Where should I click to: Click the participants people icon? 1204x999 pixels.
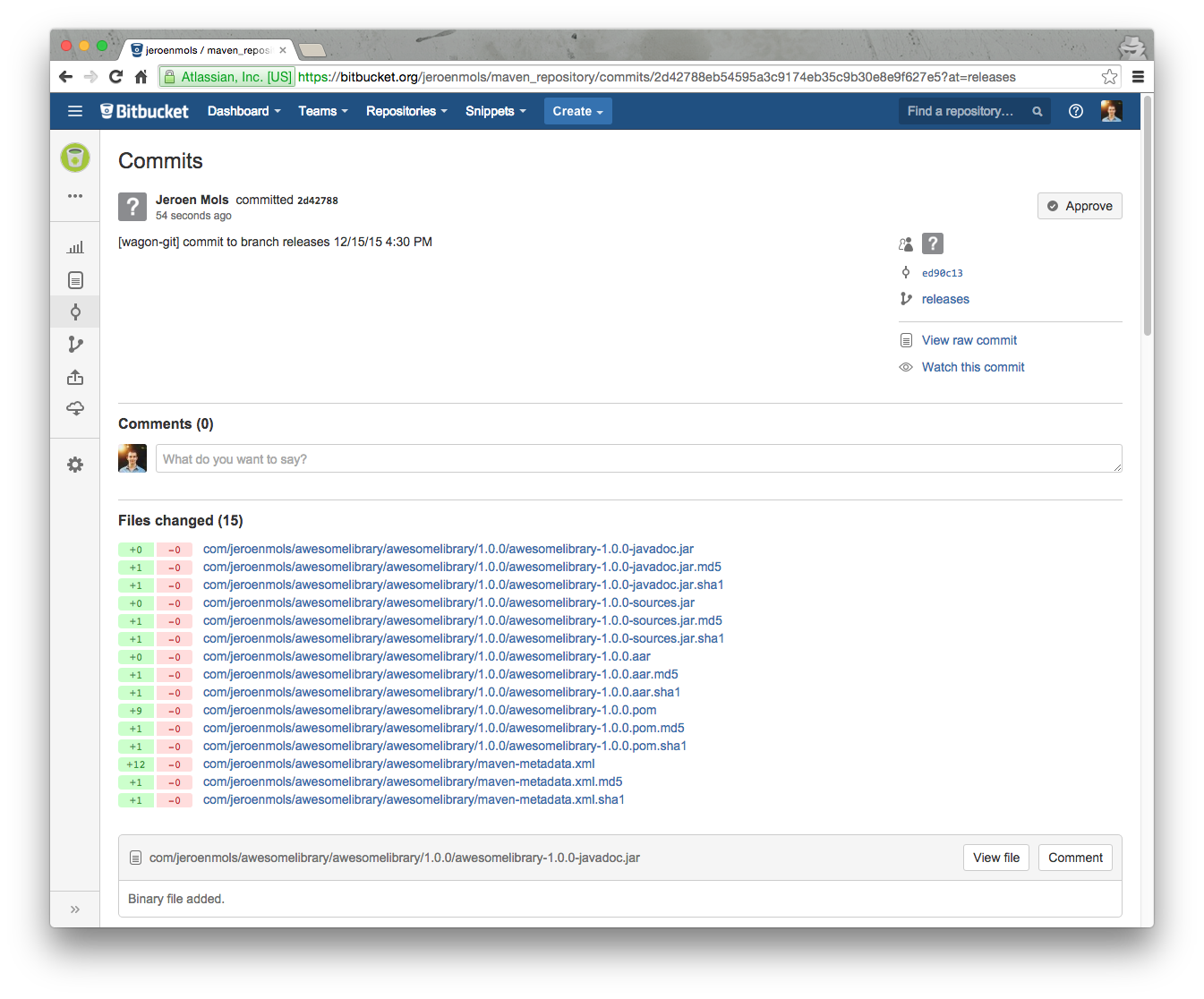906,243
